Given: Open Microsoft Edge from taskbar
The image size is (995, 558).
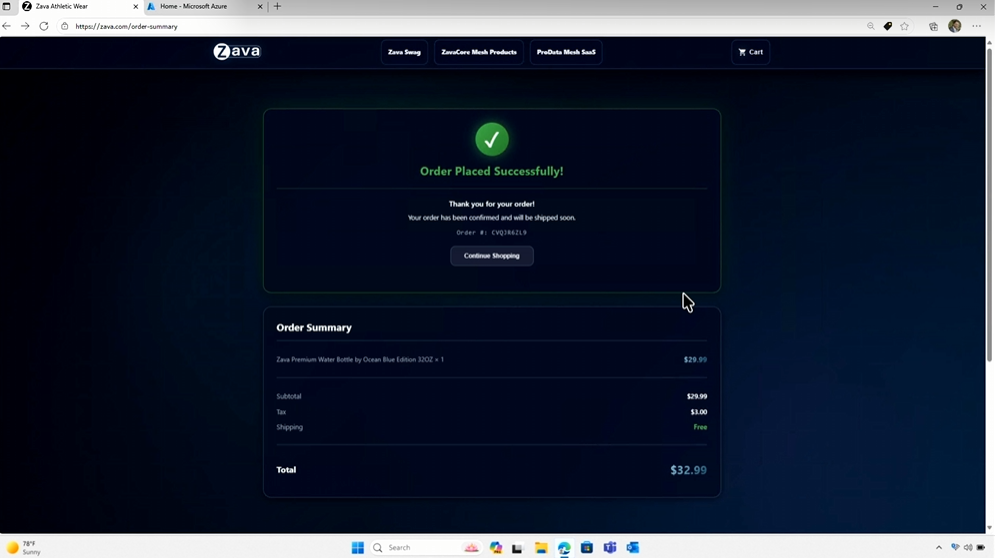Looking at the screenshot, I should coord(563,547).
